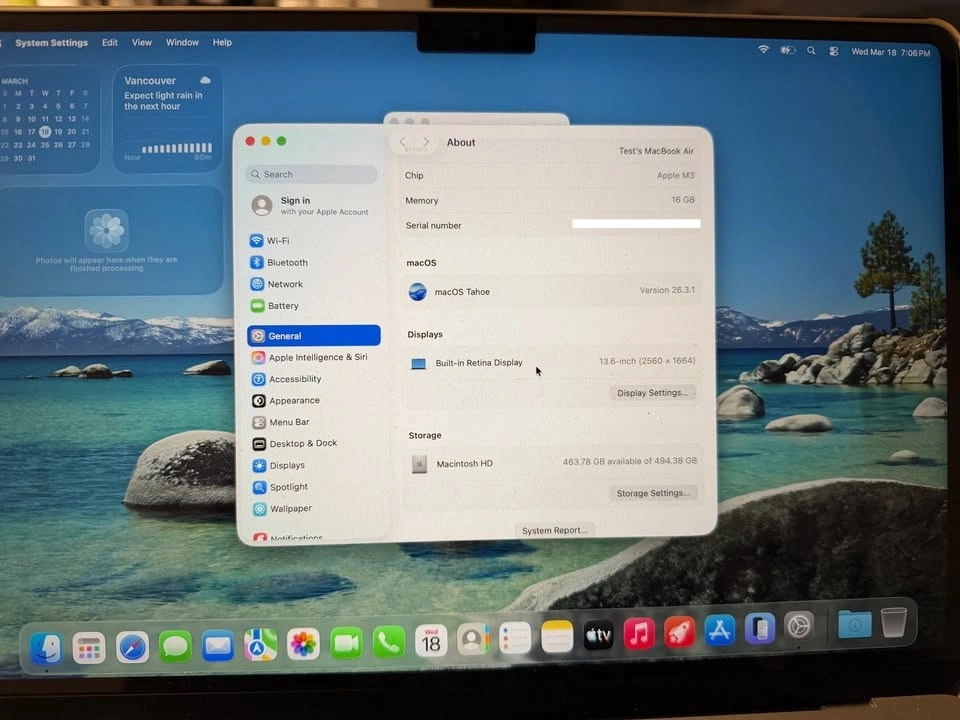Open the View menu
This screenshot has height=720, width=960.
(x=142, y=43)
